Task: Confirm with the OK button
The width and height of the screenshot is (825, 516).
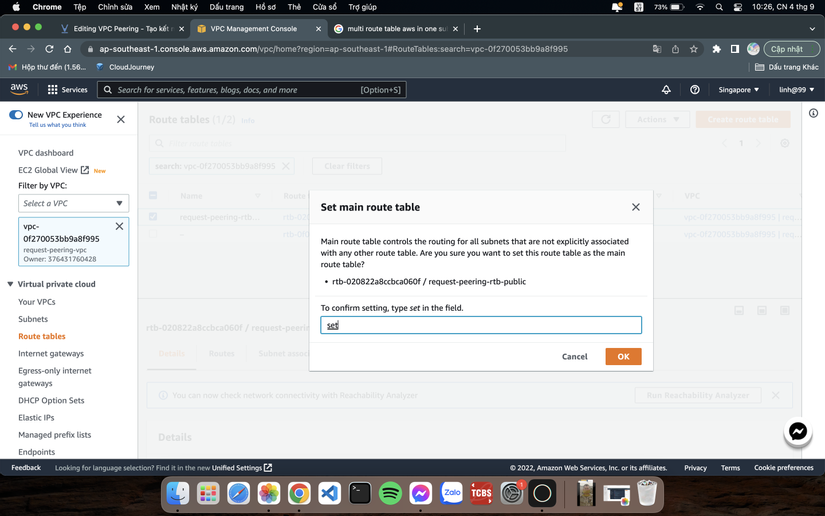Action: [x=623, y=357]
